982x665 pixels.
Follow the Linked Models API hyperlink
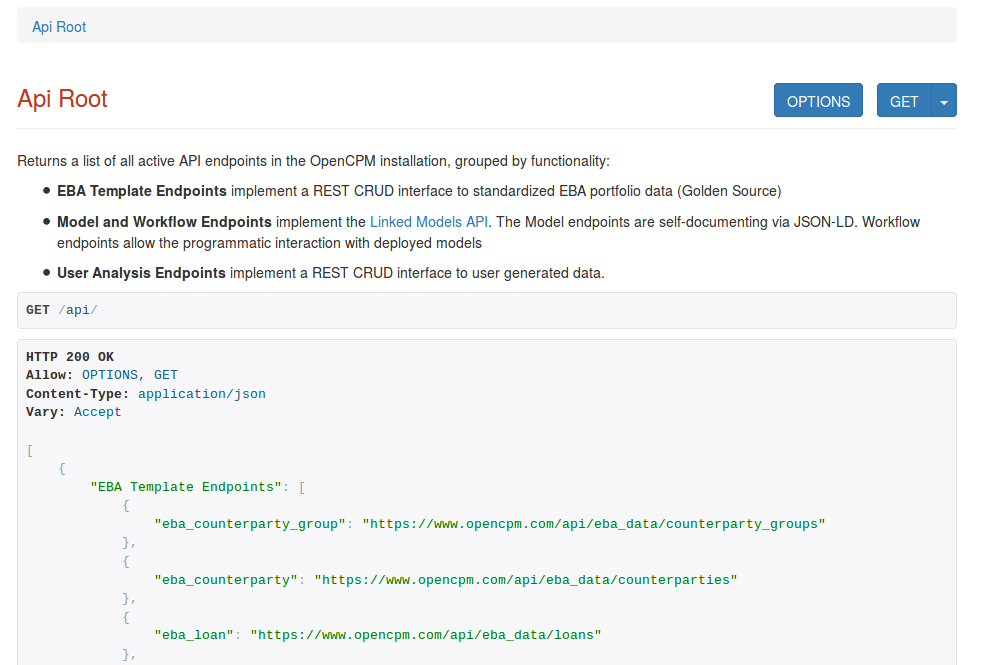pyautogui.click(x=428, y=221)
